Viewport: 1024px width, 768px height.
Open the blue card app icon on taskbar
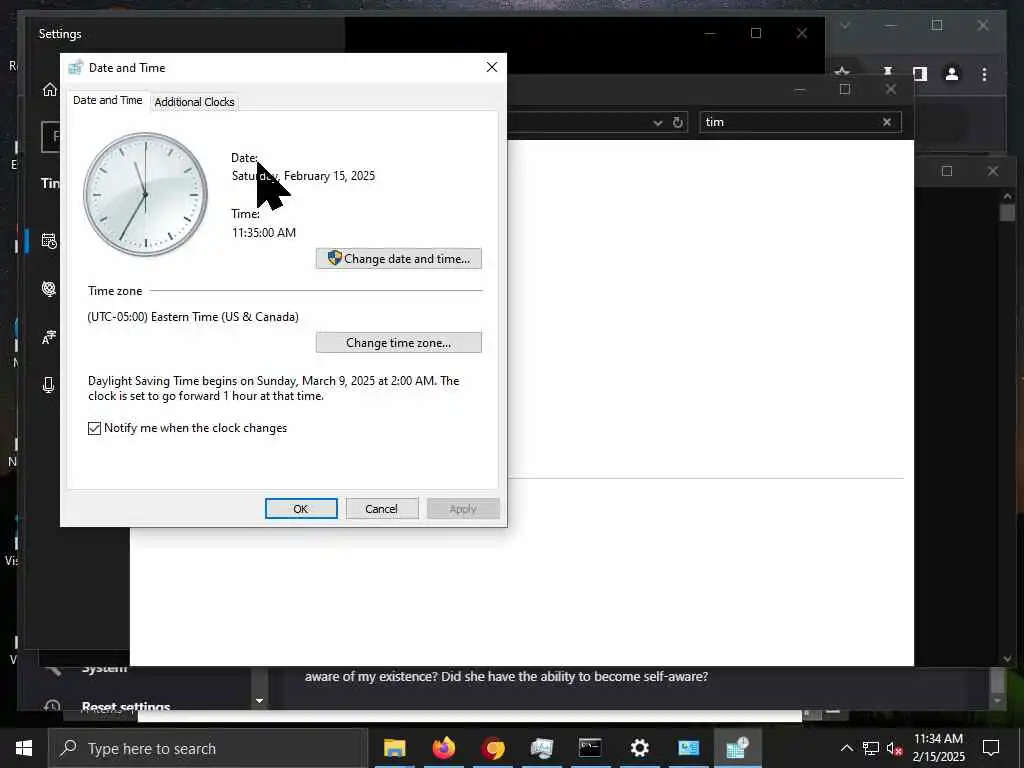click(688, 748)
